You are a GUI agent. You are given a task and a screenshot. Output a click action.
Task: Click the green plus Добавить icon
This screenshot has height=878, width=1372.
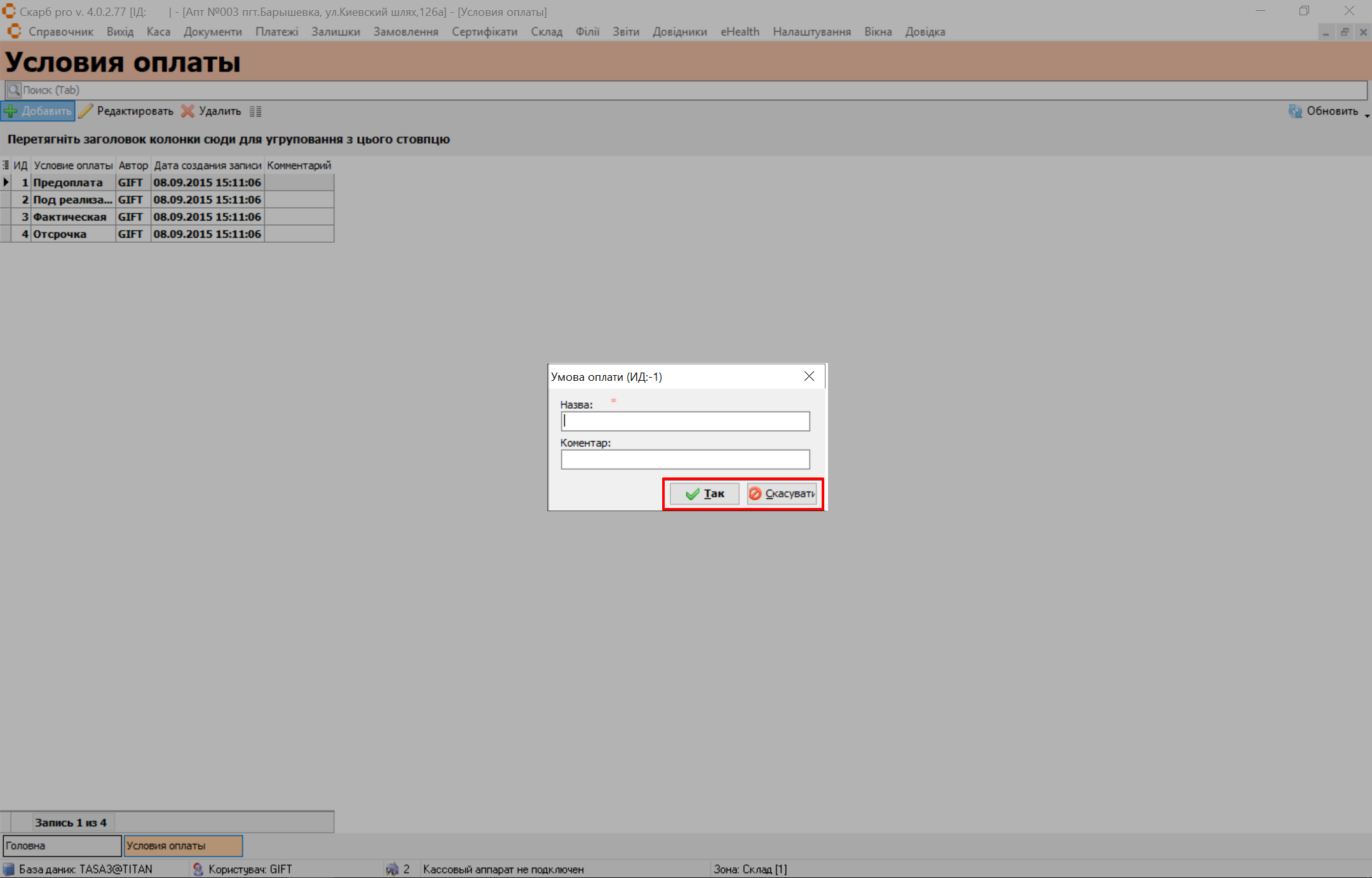pyautogui.click(x=11, y=111)
